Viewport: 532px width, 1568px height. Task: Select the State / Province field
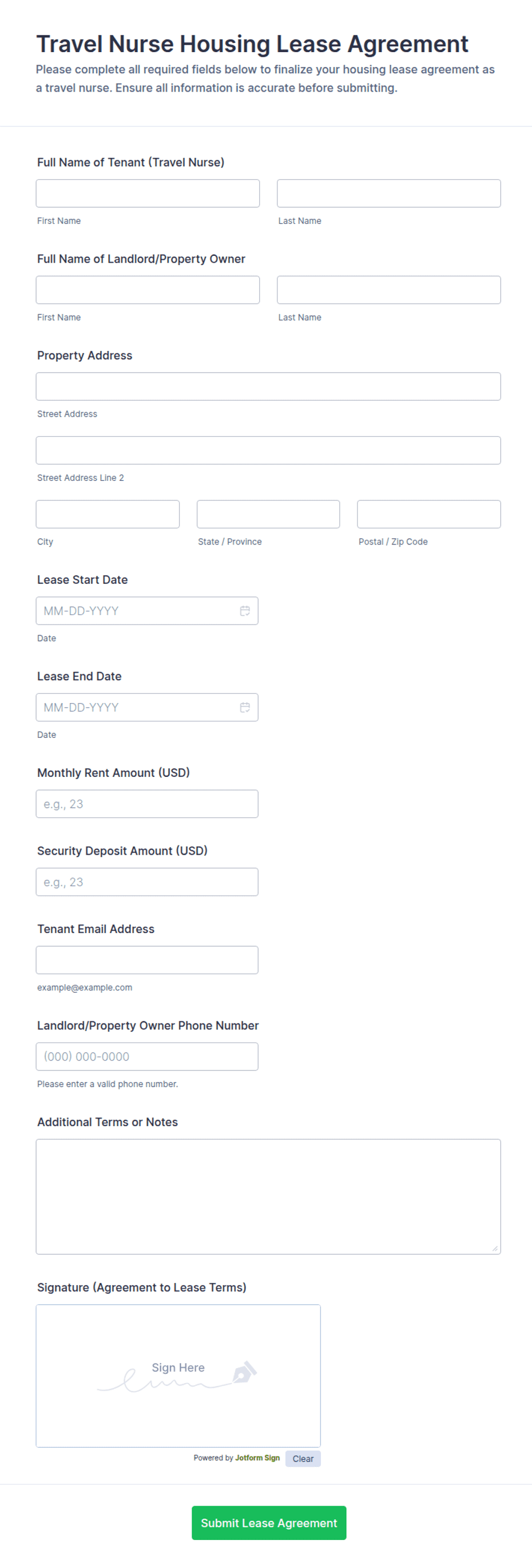click(268, 514)
